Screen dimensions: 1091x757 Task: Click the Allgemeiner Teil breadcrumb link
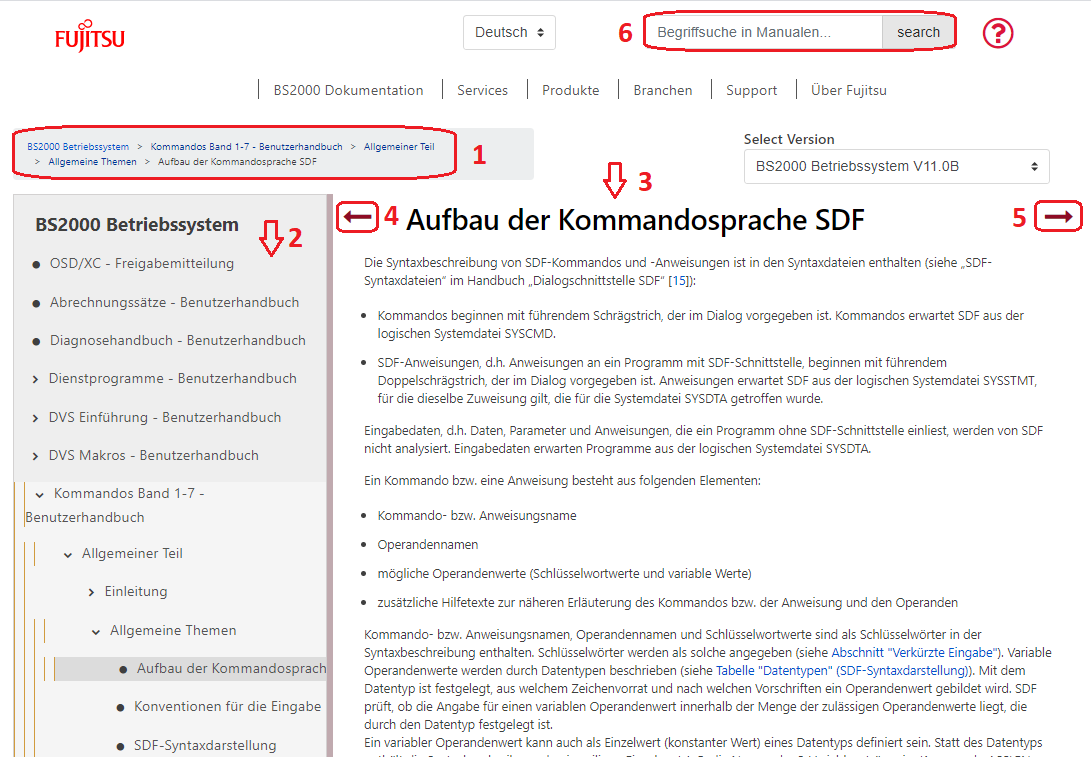[398, 146]
